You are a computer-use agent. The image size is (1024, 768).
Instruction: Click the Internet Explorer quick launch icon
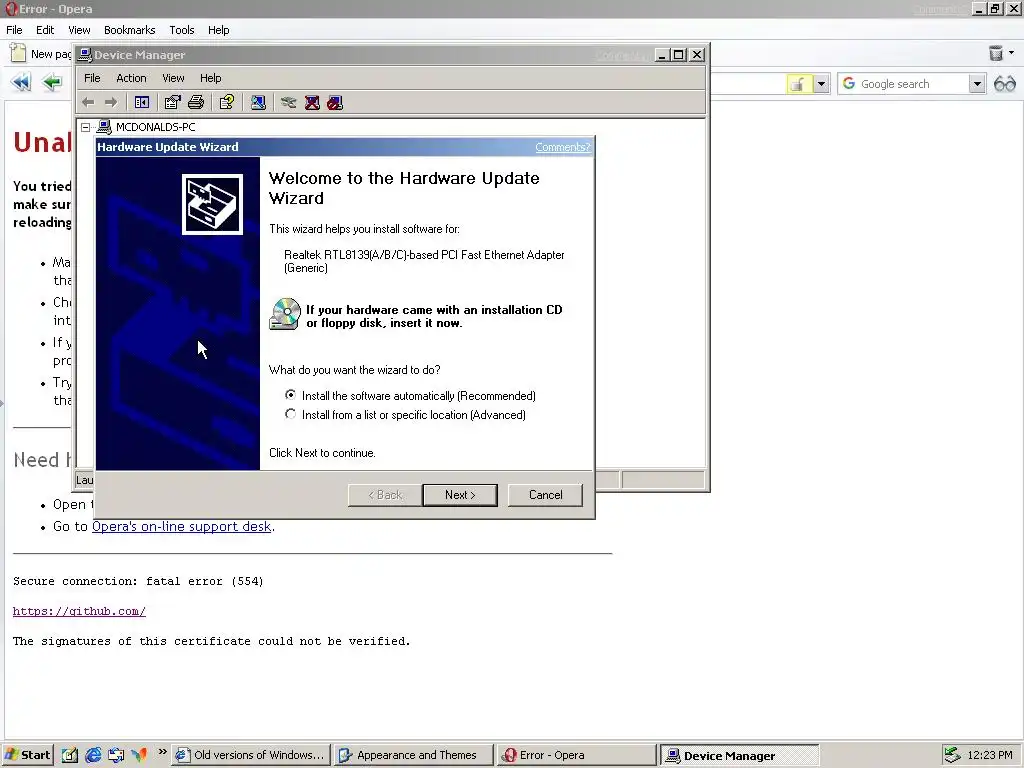[93, 755]
